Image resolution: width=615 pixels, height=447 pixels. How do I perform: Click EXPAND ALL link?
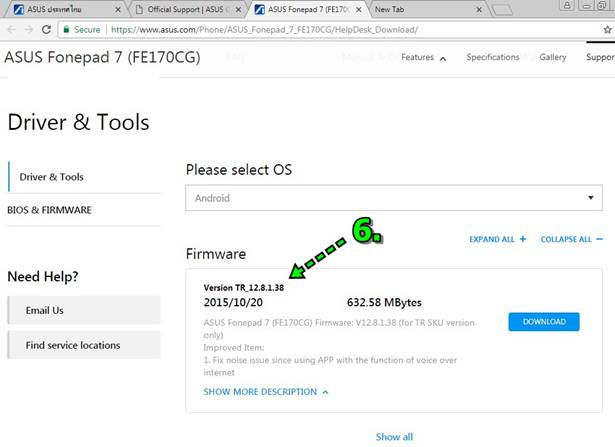pyautogui.click(x=497, y=239)
